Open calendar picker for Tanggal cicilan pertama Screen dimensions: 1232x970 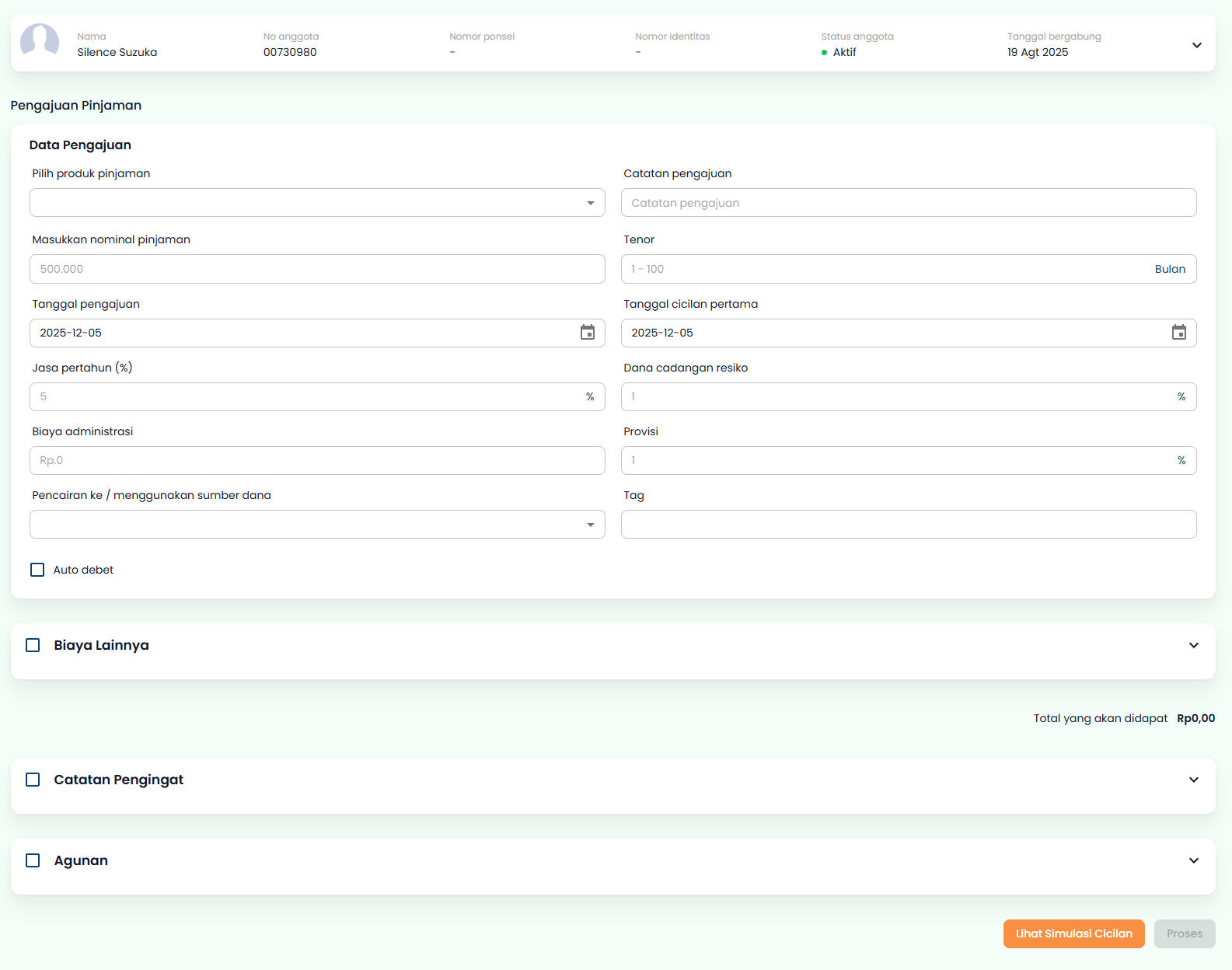(x=1178, y=333)
